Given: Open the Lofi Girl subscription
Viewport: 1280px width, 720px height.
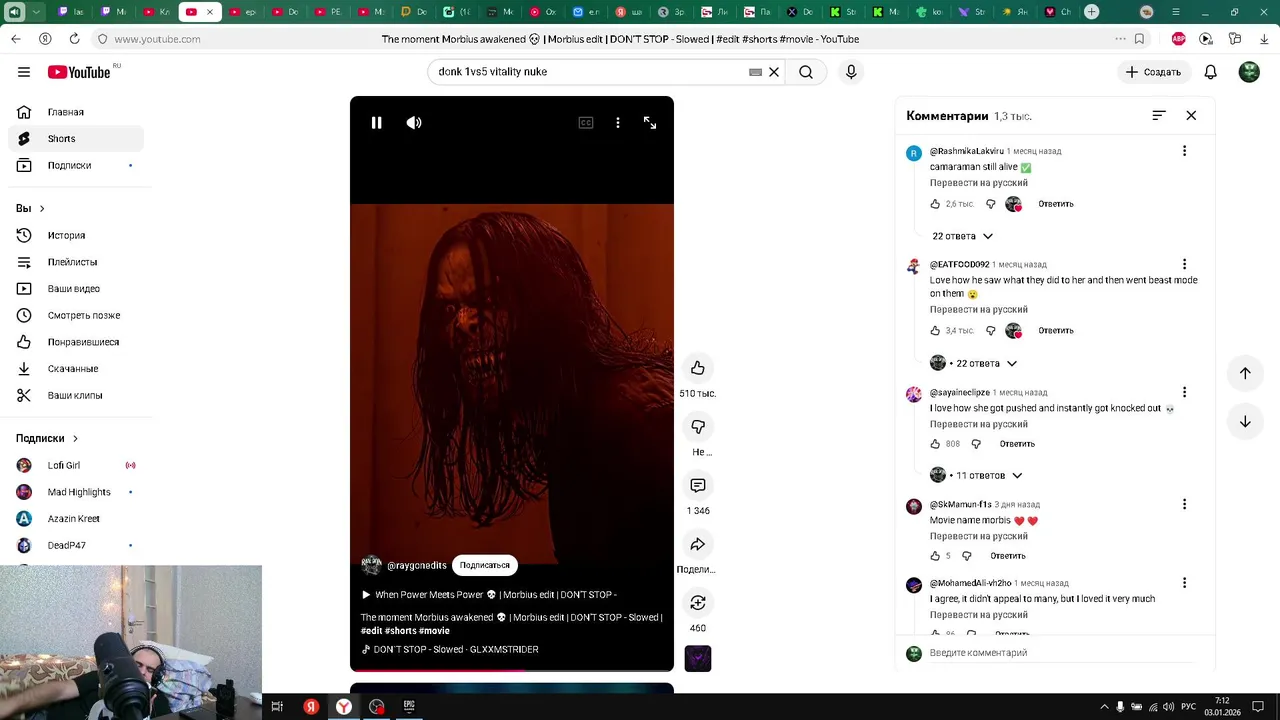Looking at the screenshot, I should (76, 465).
